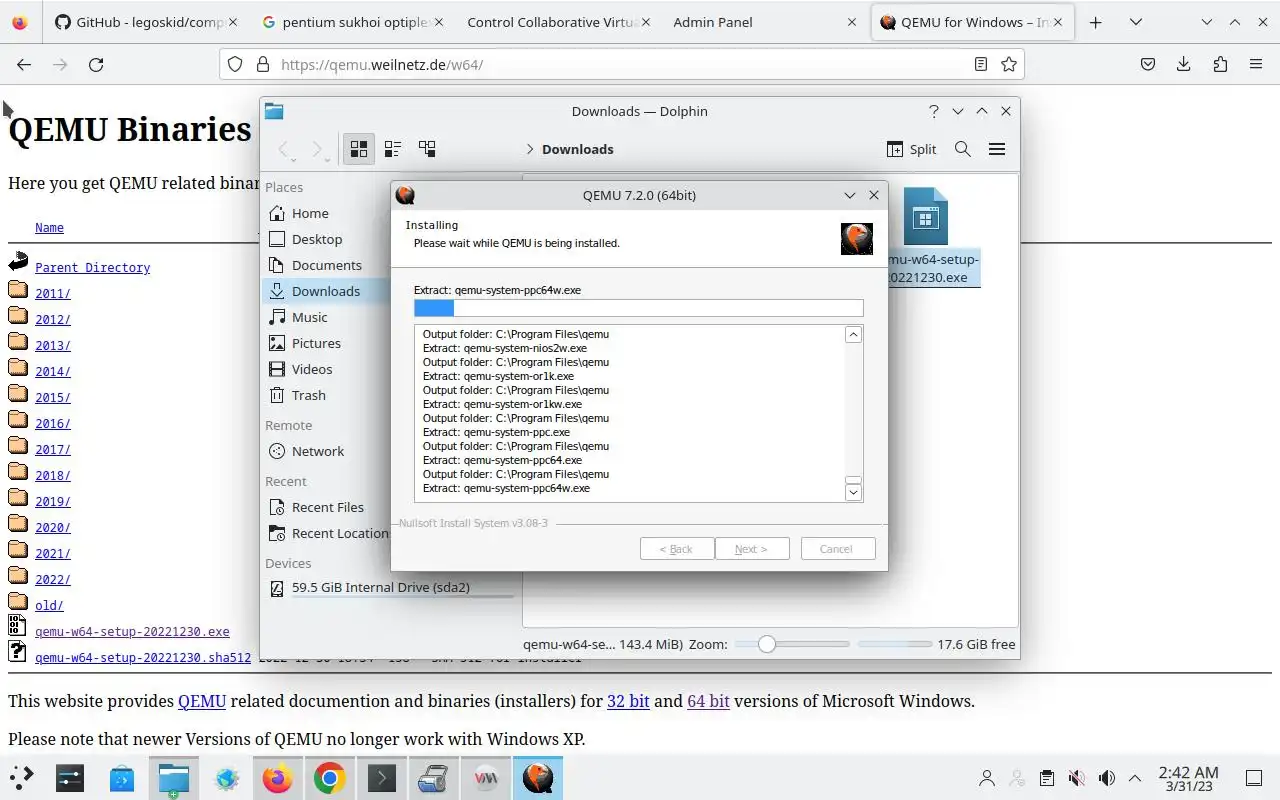Click the Downloads breadcrumb in Dolphin

coord(578,149)
